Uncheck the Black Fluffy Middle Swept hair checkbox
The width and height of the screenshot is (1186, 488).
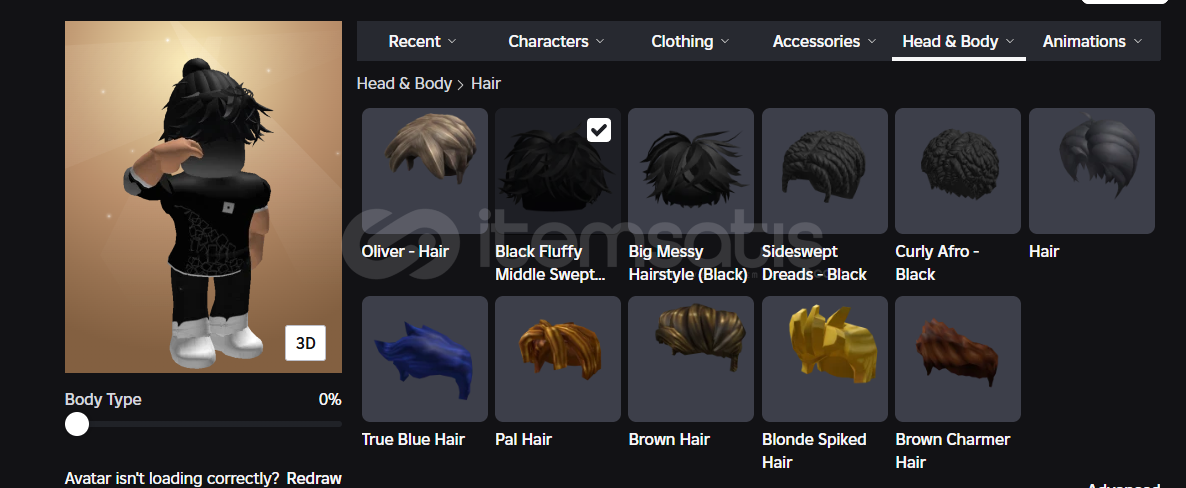tap(599, 130)
